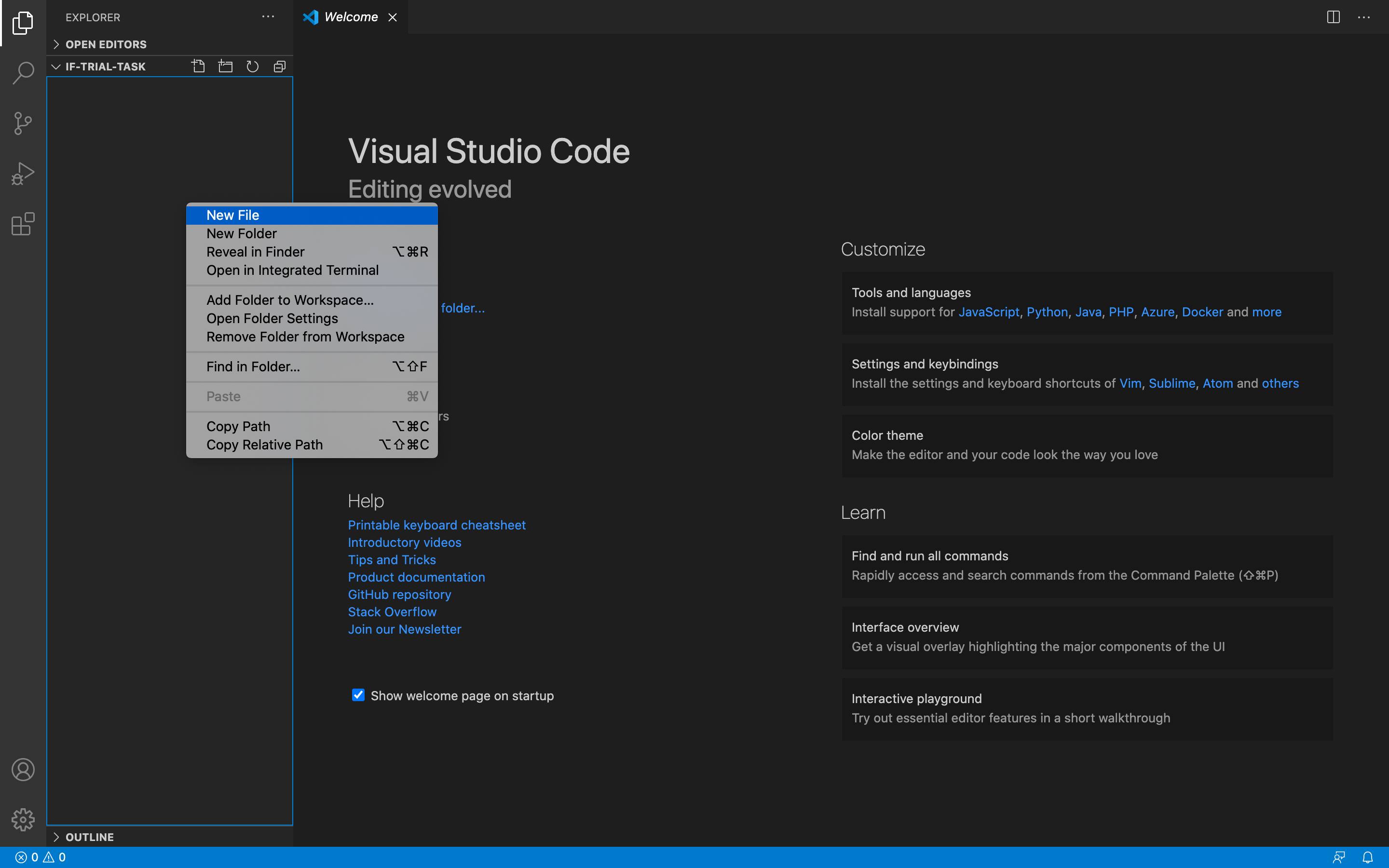The width and height of the screenshot is (1389, 868).
Task: Click the Accounts icon in activity bar
Action: pyautogui.click(x=23, y=769)
